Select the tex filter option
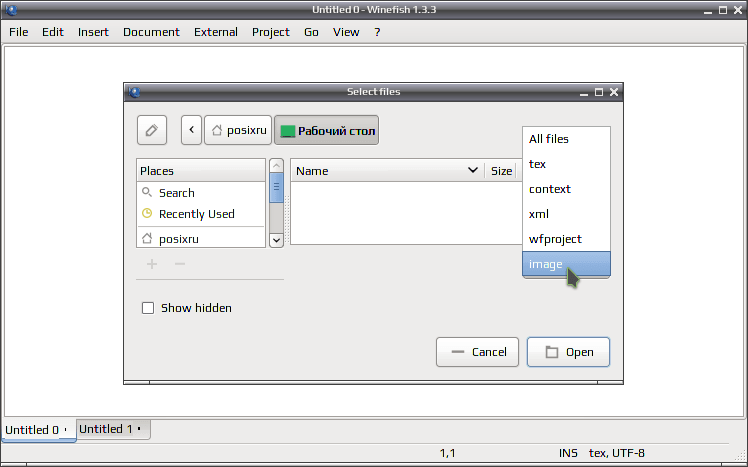 pos(566,164)
